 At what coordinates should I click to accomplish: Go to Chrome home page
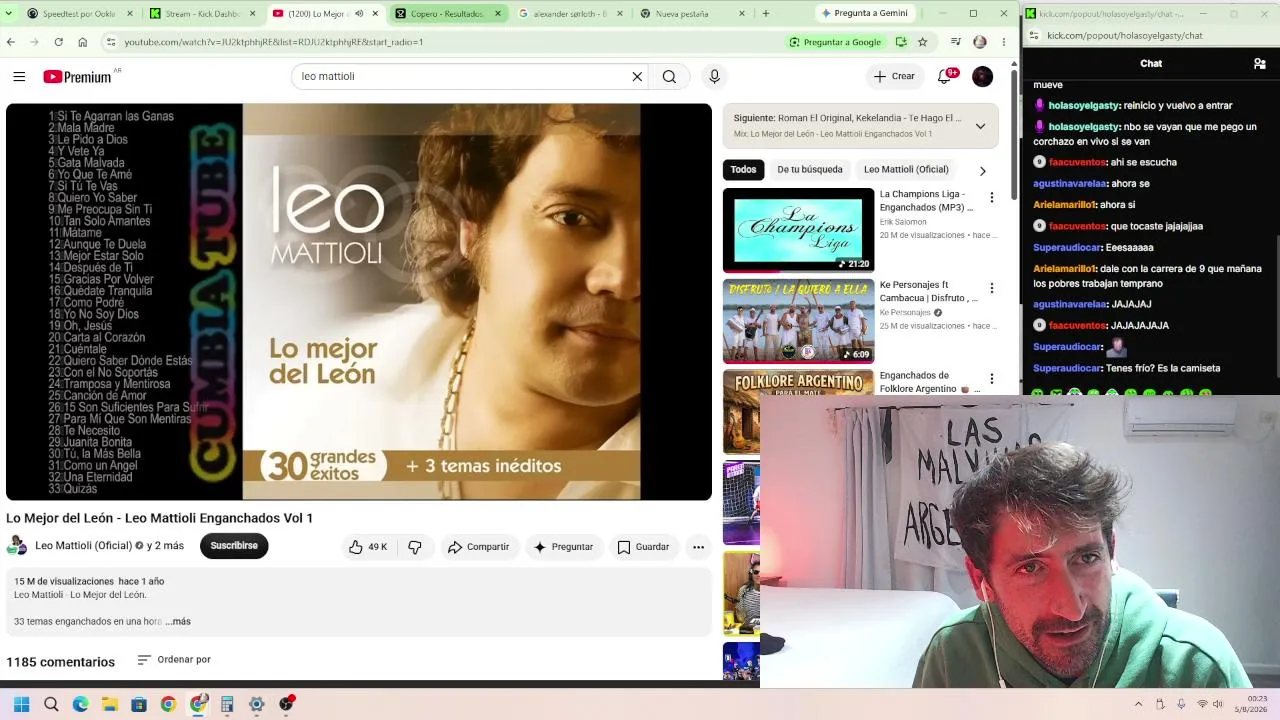pos(83,42)
